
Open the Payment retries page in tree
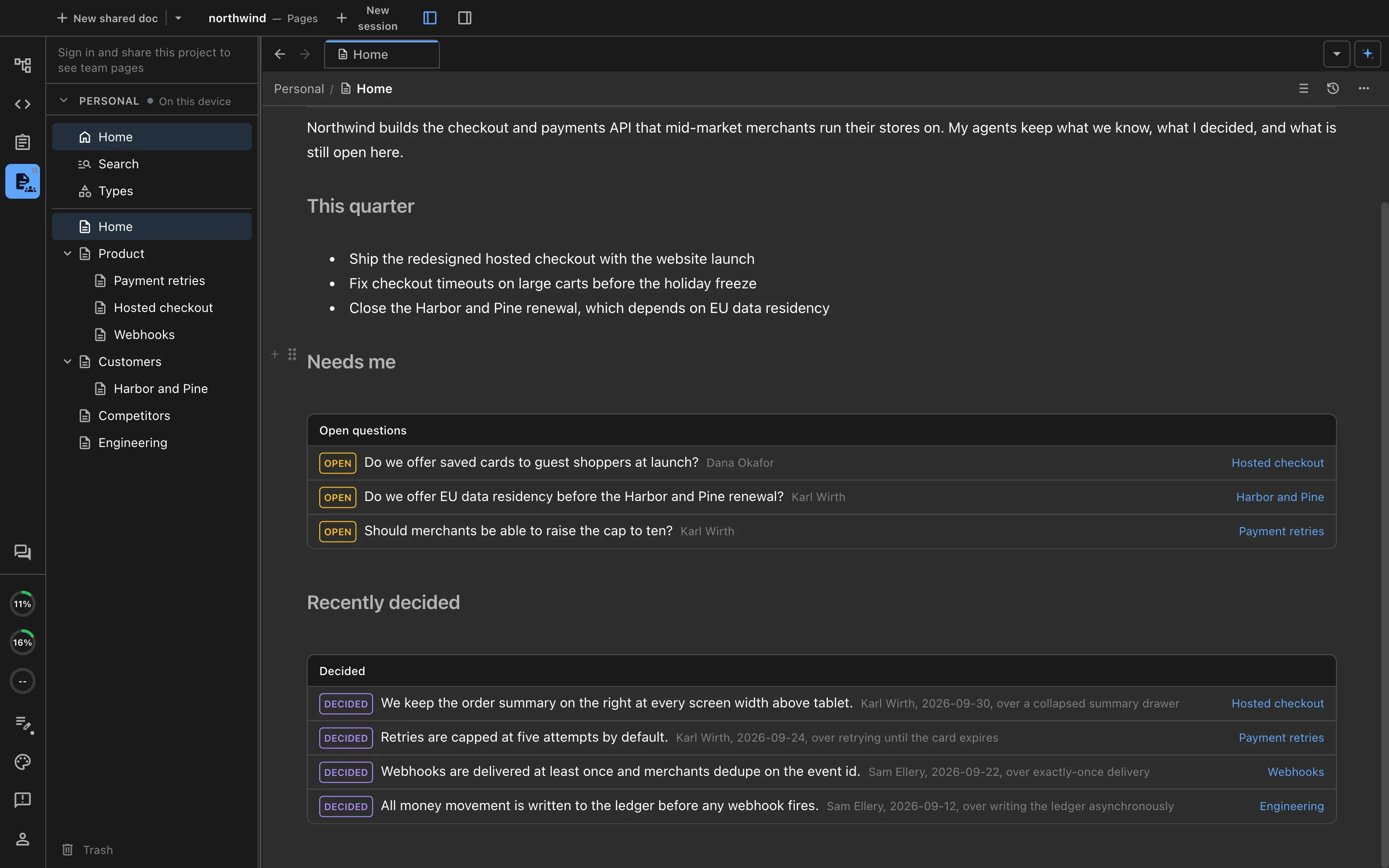pyautogui.click(x=151, y=281)
